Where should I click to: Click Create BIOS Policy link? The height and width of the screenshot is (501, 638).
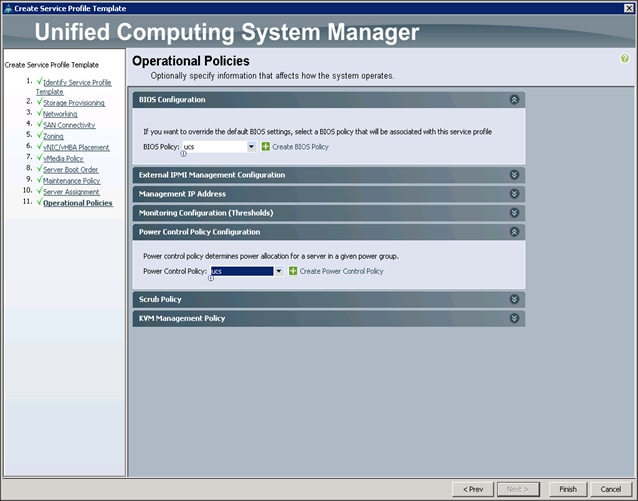[300, 147]
